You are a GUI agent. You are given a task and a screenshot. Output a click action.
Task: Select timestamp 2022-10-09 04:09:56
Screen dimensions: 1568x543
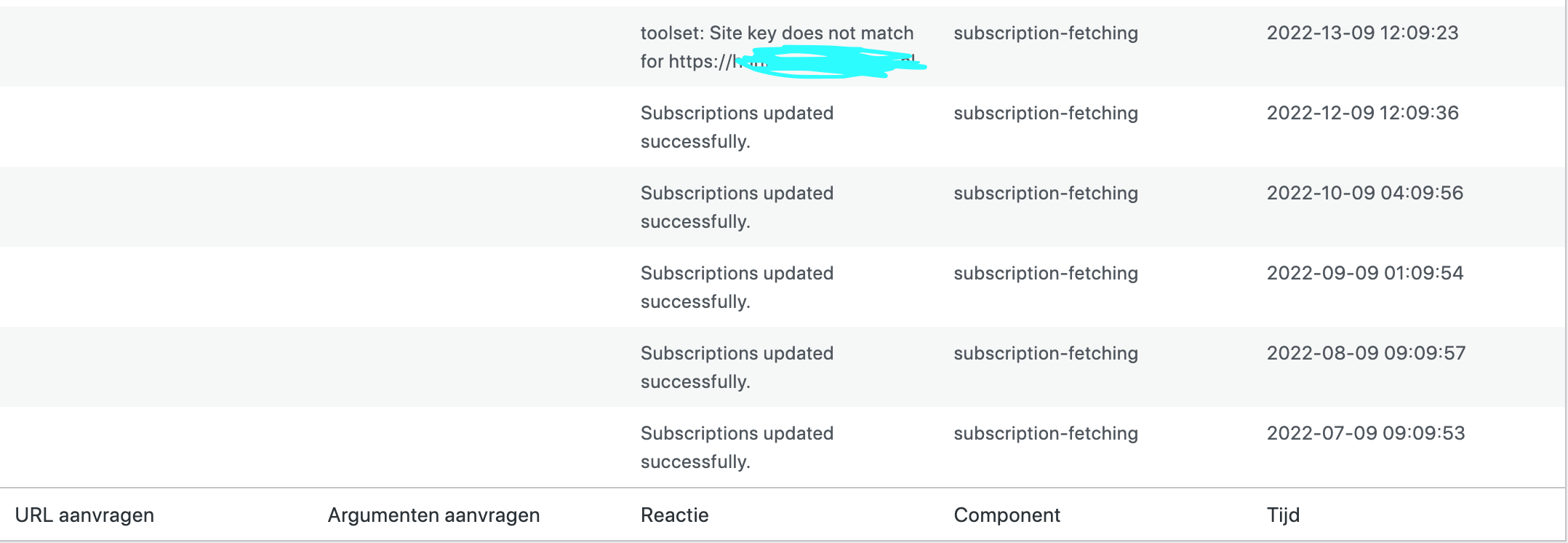tap(1364, 193)
